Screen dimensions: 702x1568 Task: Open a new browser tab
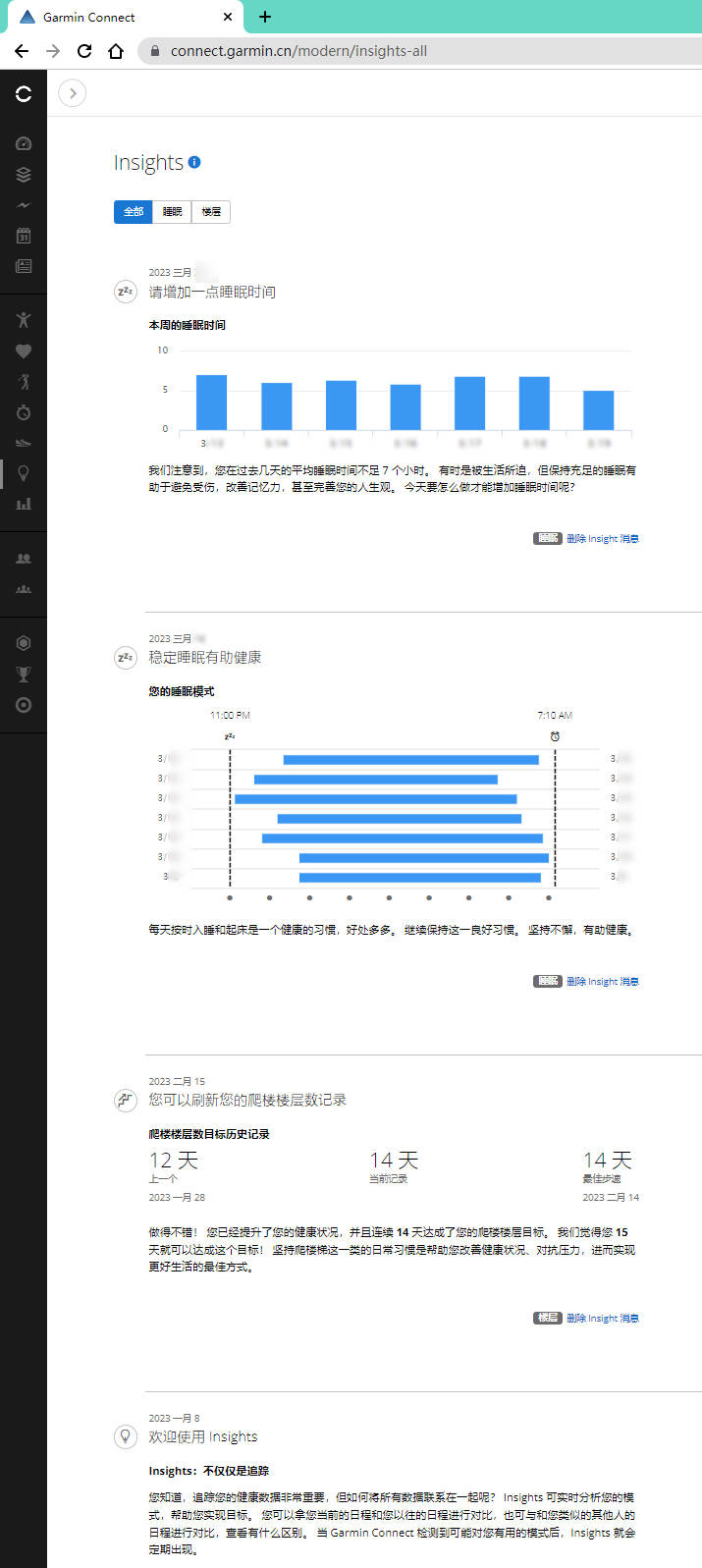pyautogui.click(x=265, y=17)
